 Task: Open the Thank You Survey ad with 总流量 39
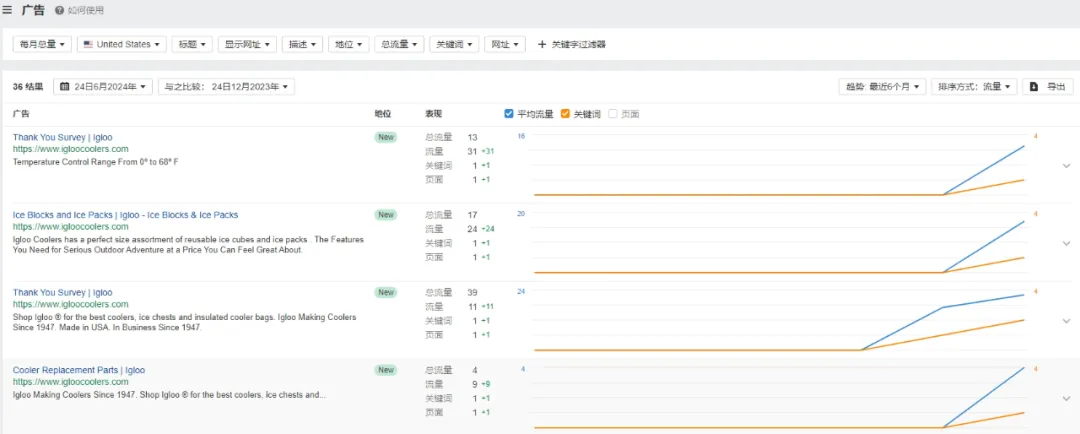coord(62,292)
